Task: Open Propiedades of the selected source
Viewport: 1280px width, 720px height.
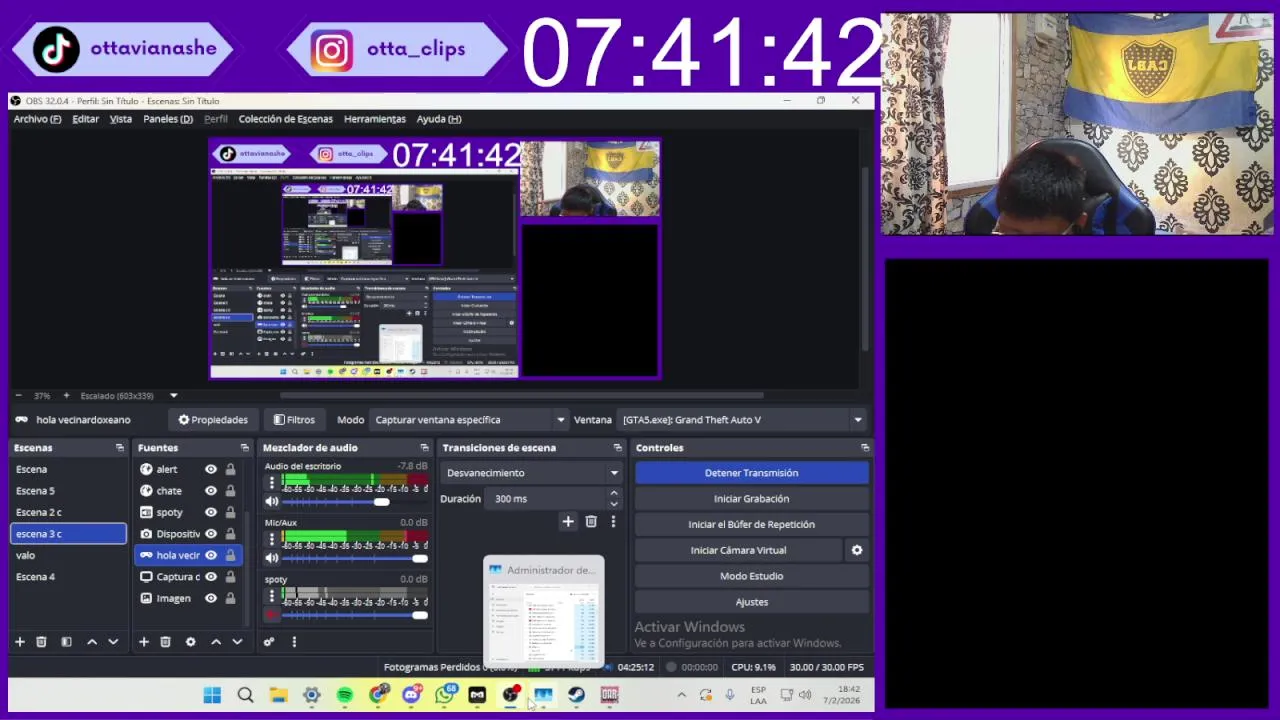Action: (x=212, y=420)
